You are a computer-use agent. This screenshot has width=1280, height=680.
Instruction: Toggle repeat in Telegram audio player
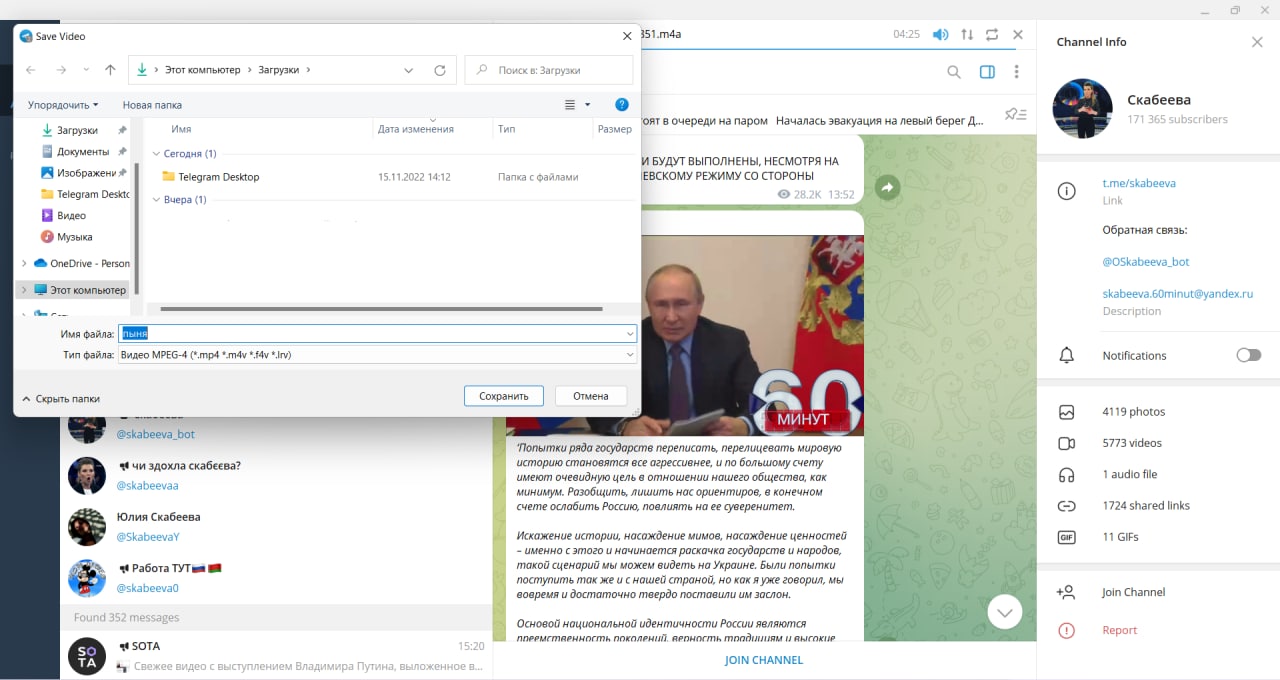pos(992,34)
